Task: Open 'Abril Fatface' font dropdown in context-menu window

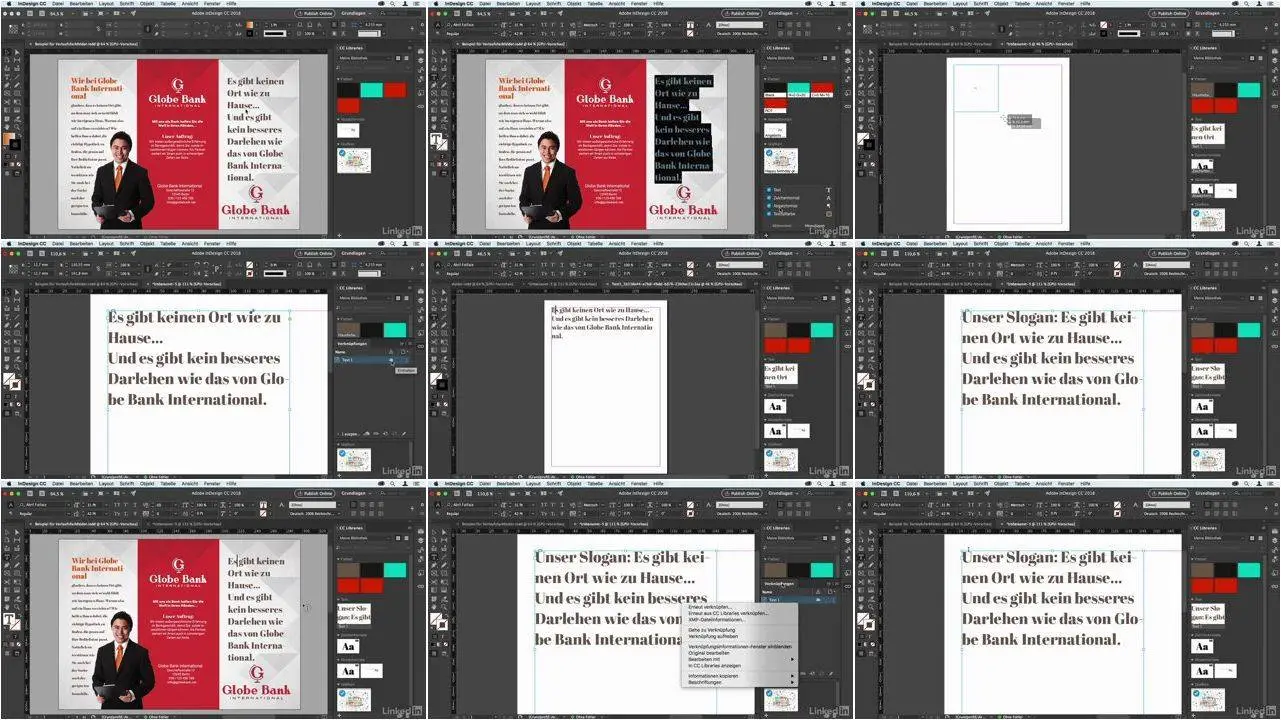Action: pyautogui.click(x=472, y=505)
